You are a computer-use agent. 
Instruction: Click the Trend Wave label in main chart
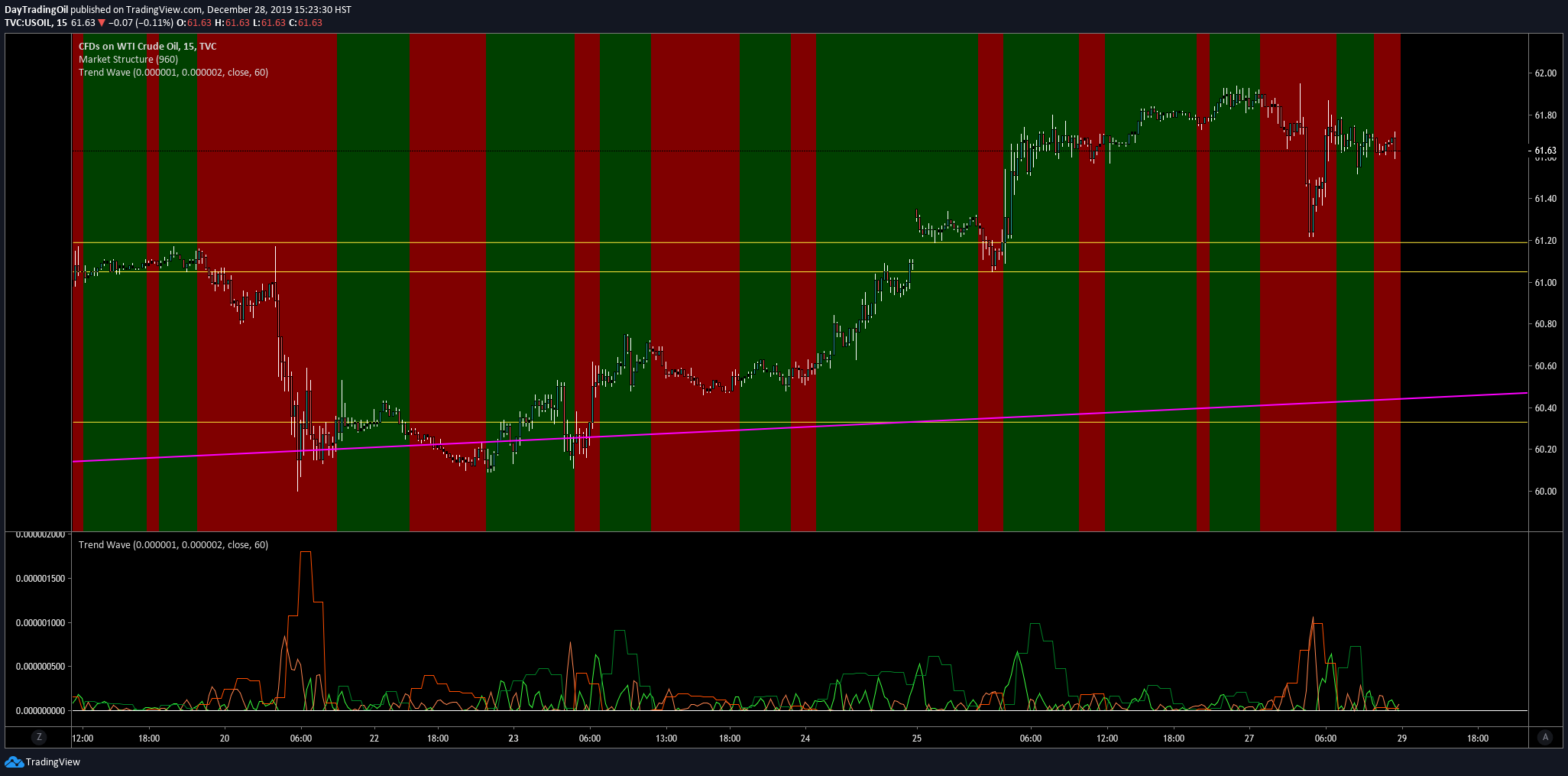tap(173, 73)
